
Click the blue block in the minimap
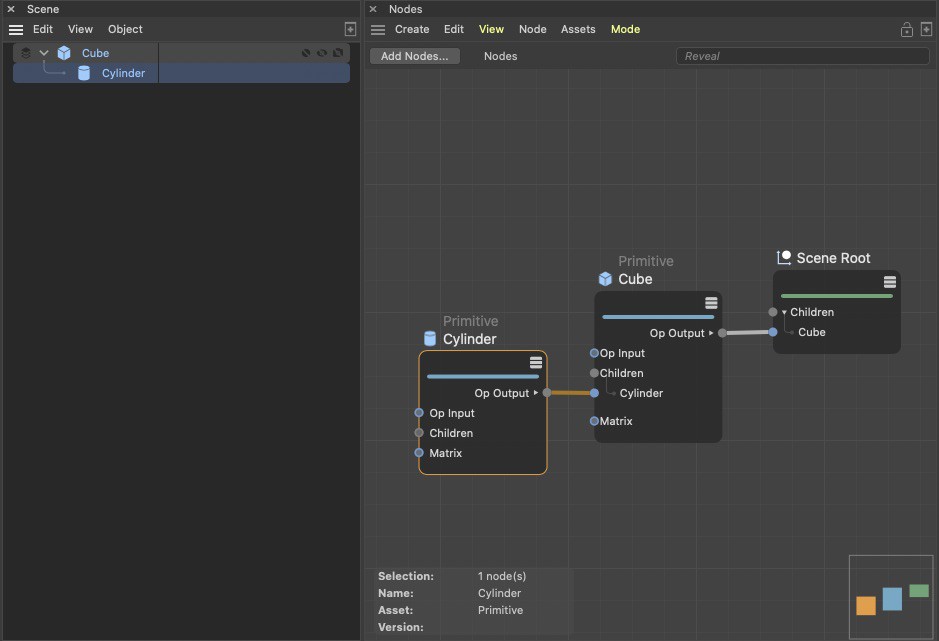click(x=892, y=599)
